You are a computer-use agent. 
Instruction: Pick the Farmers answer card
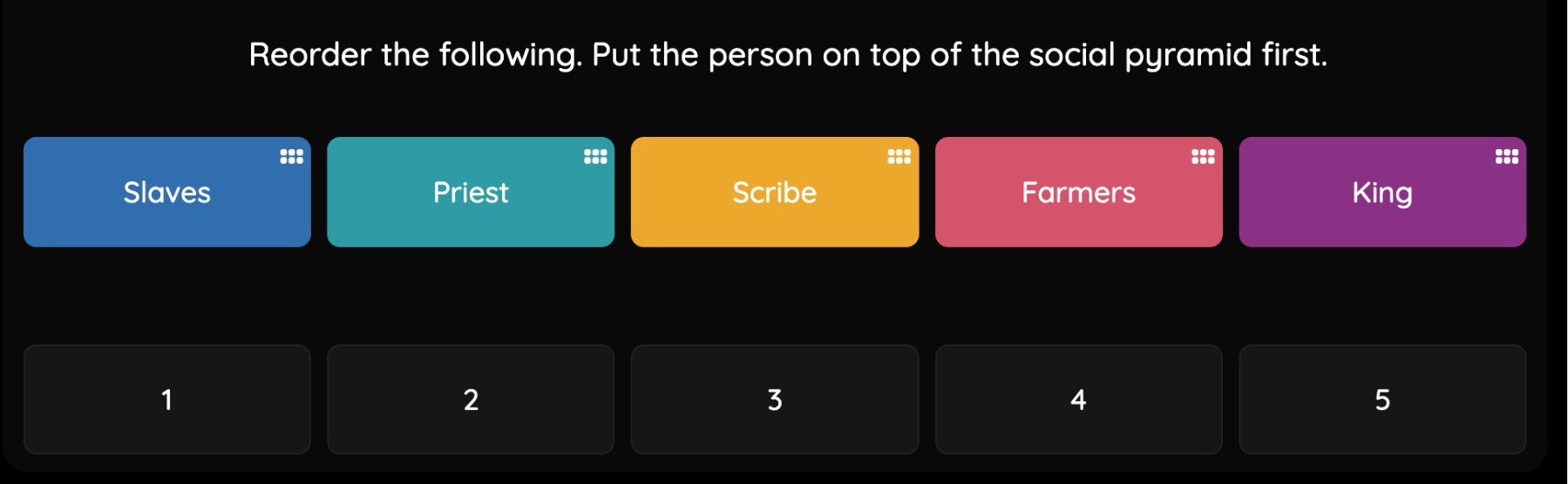[x=1078, y=193]
